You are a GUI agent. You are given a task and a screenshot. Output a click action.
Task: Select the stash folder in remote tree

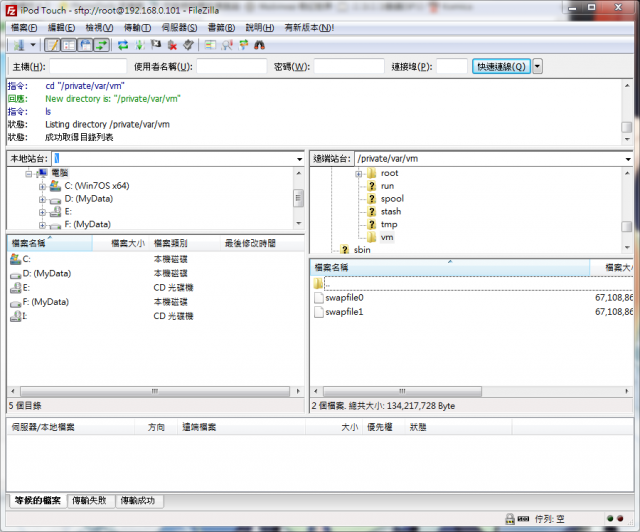pos(391,211)
